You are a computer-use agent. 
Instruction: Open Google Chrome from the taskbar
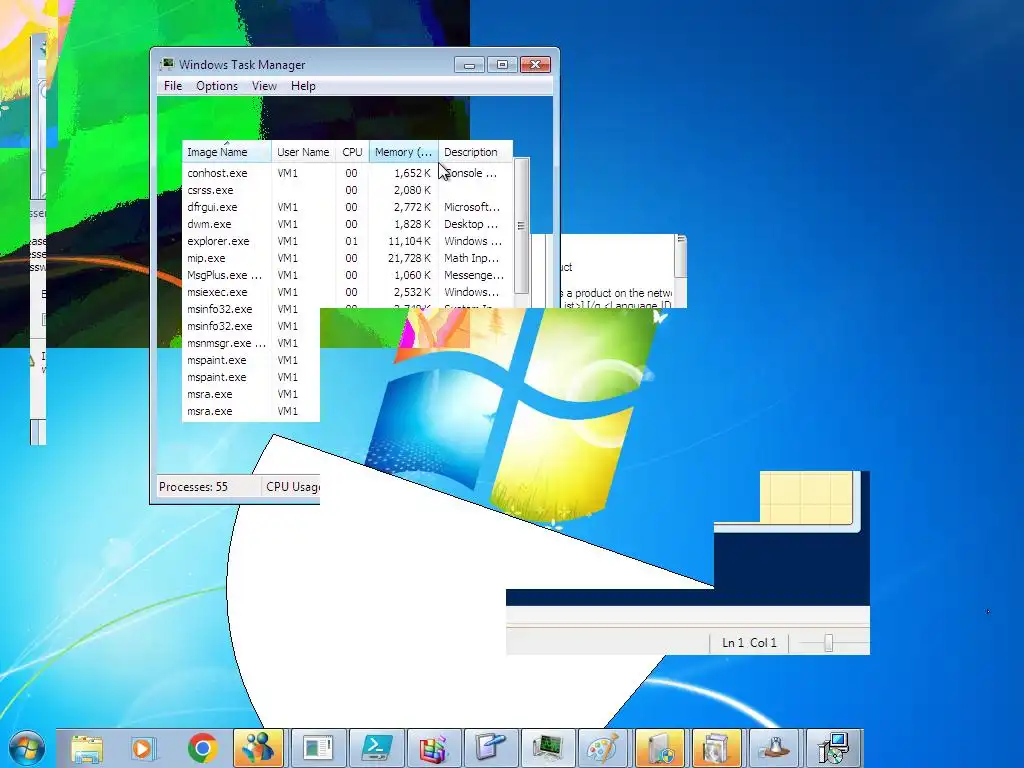[202, 748]
